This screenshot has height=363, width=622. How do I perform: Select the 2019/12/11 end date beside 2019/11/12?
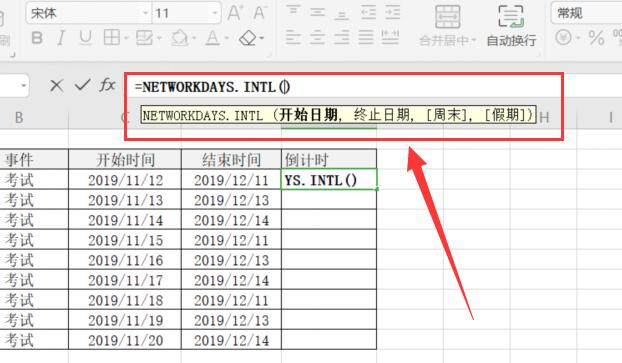[x=231, y=180]
